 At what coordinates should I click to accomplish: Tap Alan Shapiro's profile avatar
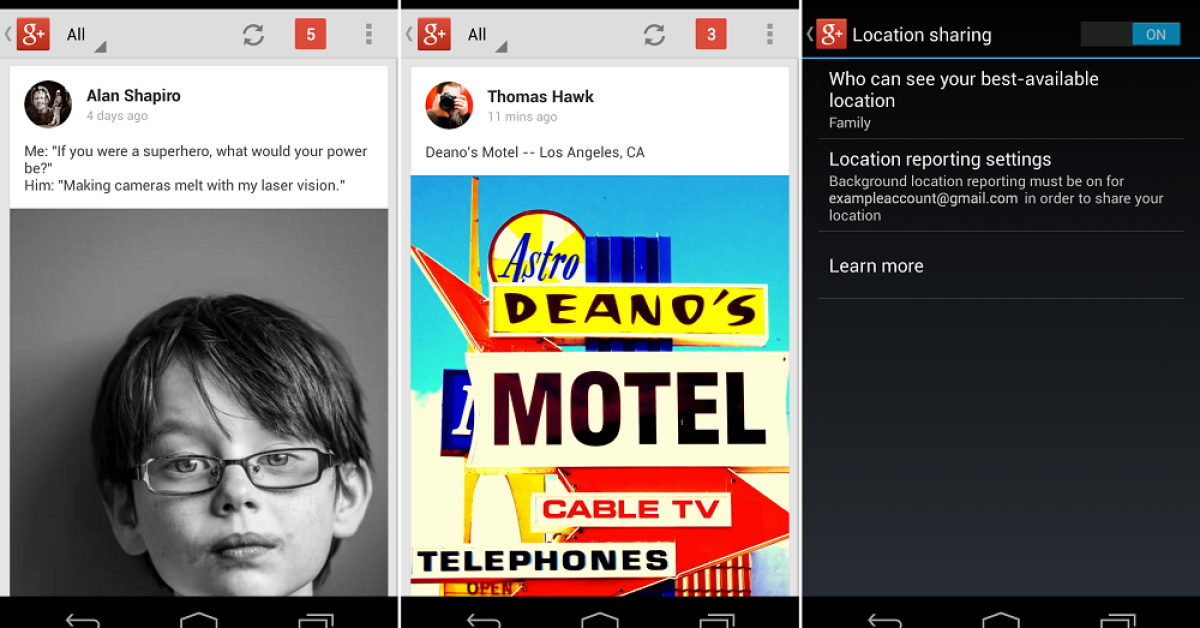tap(48, 104)
